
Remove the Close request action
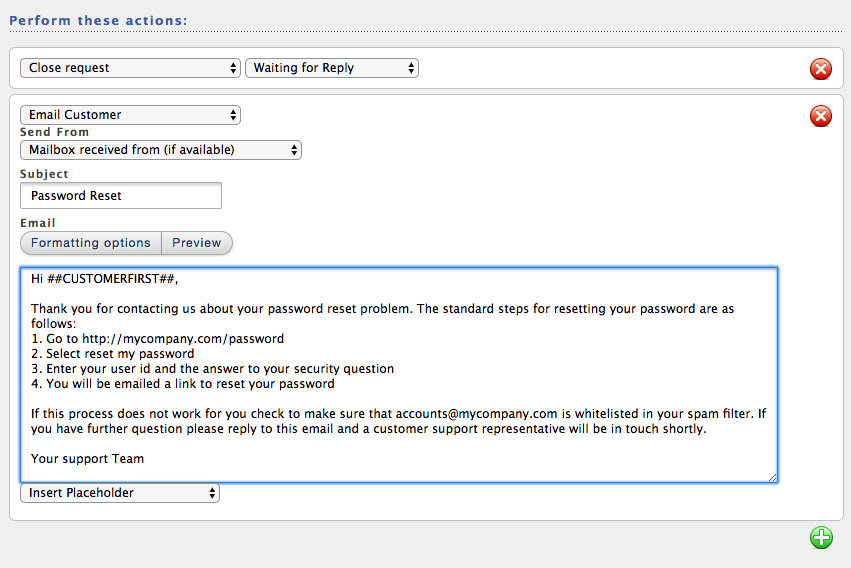coord(821,69)
